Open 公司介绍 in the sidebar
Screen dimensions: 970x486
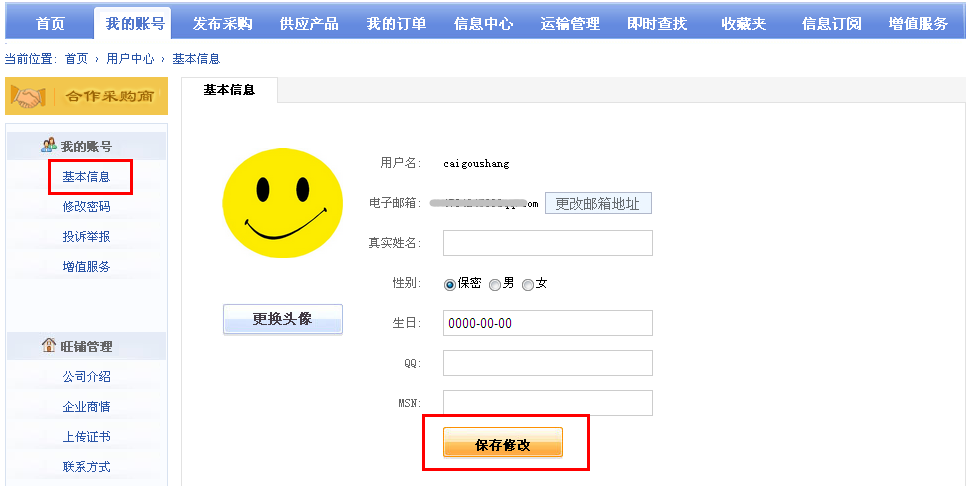click(x=86, y=377)
